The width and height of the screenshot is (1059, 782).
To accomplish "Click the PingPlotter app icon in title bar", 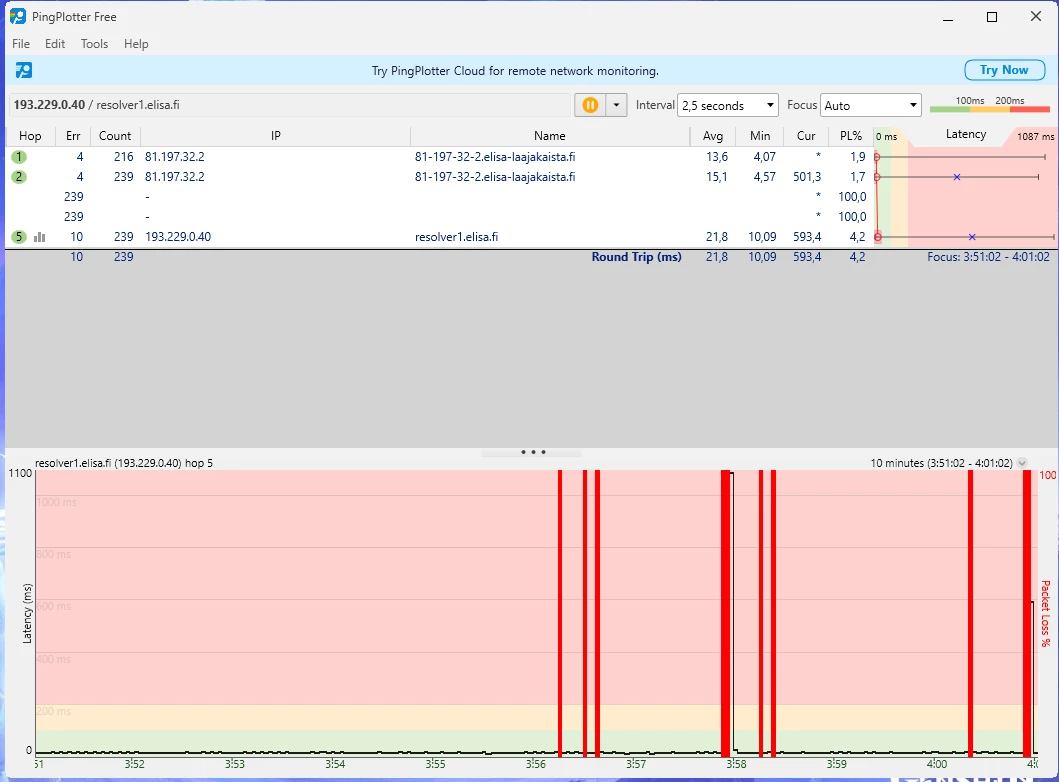I will click(x=18, y=17).
